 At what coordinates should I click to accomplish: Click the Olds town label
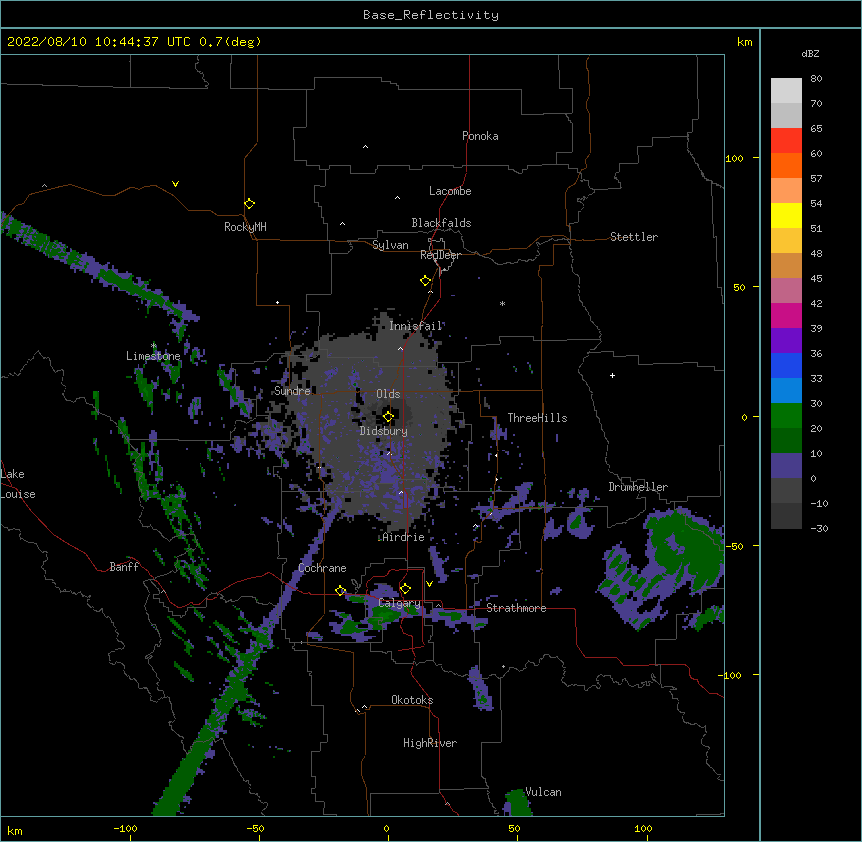coord(388,394)
